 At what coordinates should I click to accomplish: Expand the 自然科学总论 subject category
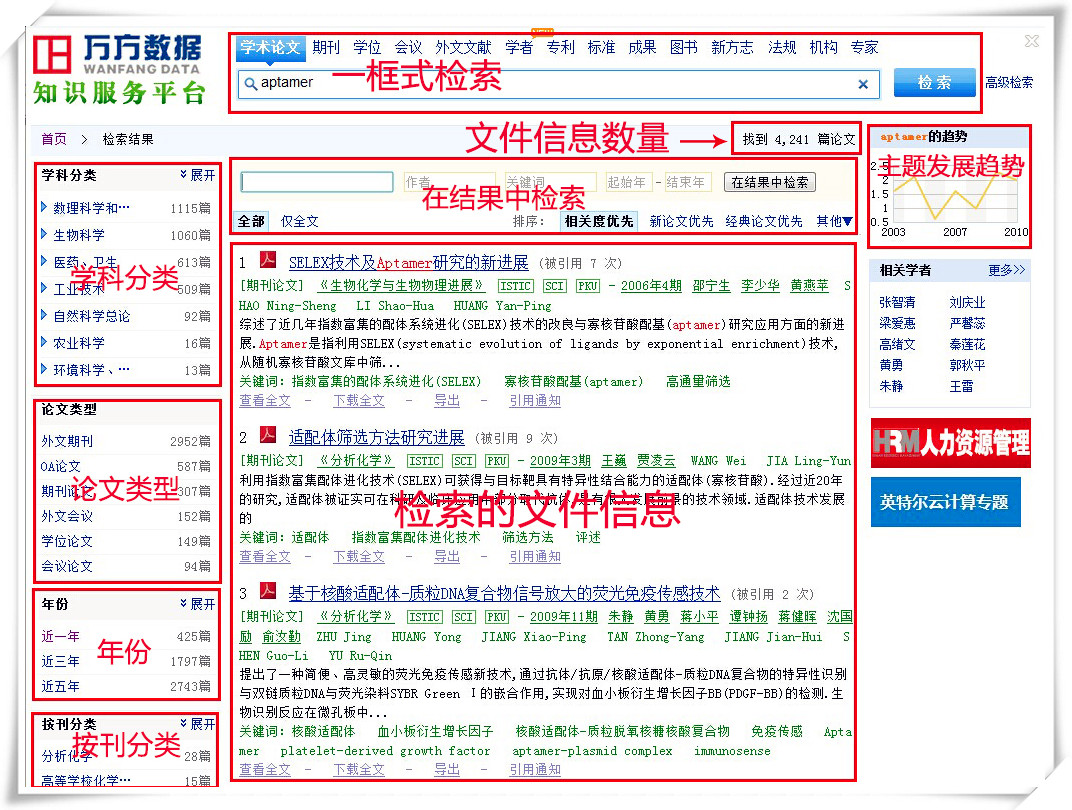click(x=44, y=315)
